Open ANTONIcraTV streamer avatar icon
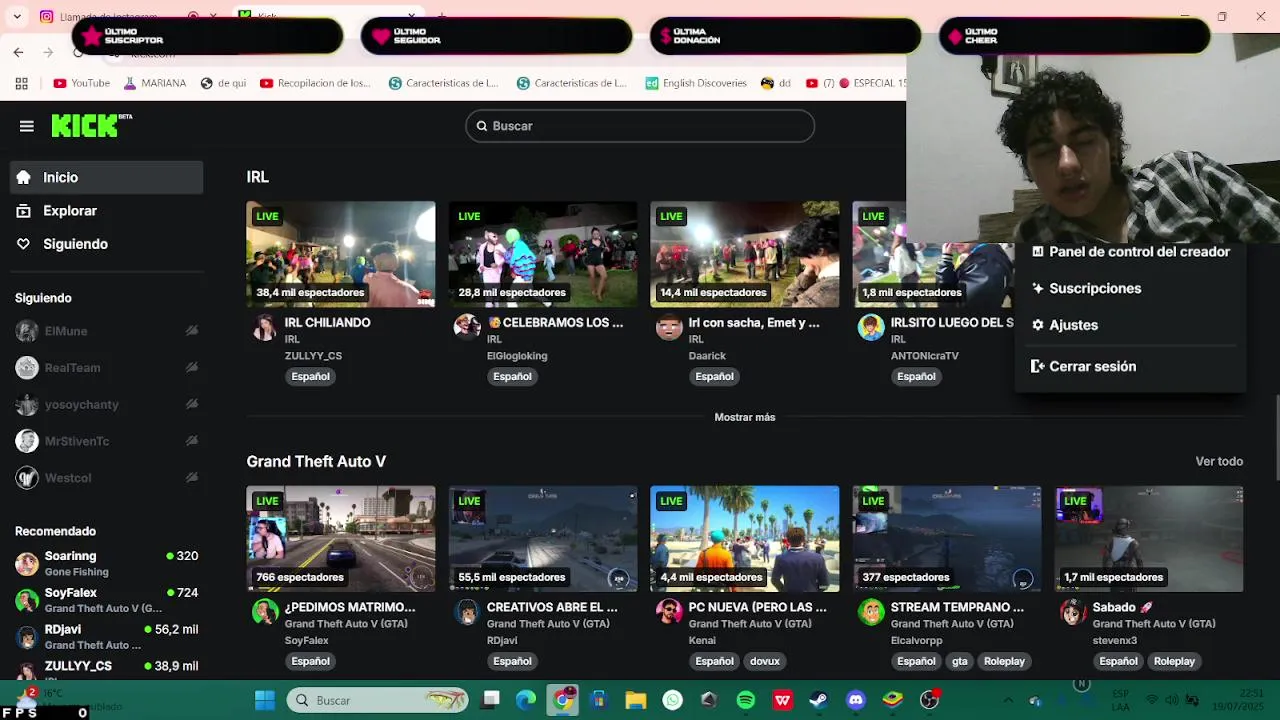 tap(871, 327)
